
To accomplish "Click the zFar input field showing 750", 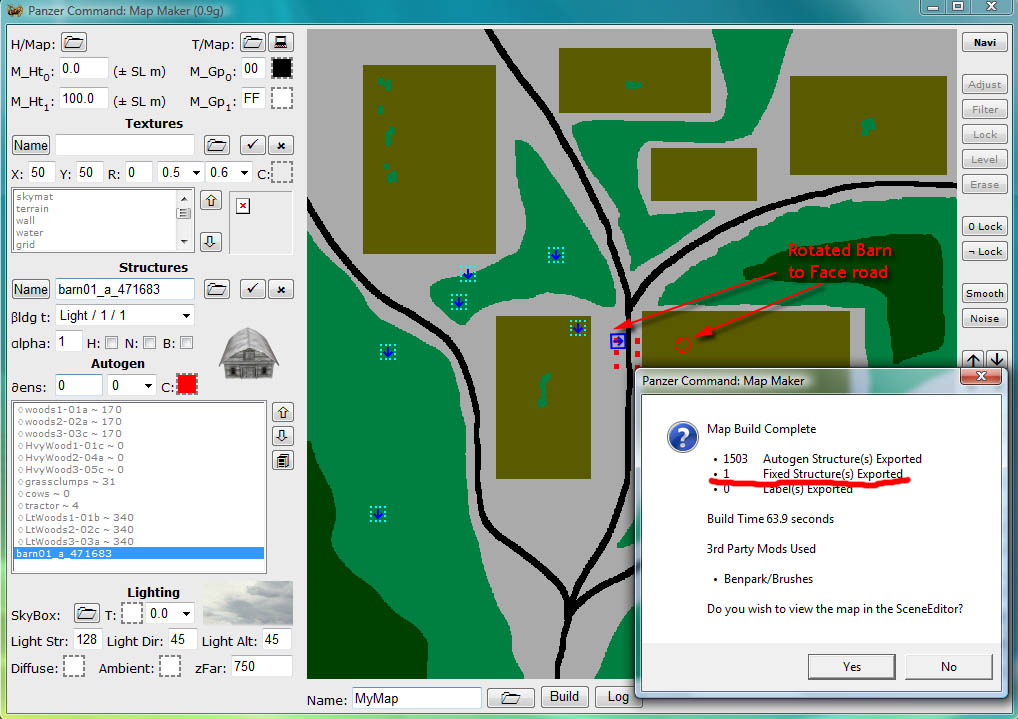I will point(262,666).
